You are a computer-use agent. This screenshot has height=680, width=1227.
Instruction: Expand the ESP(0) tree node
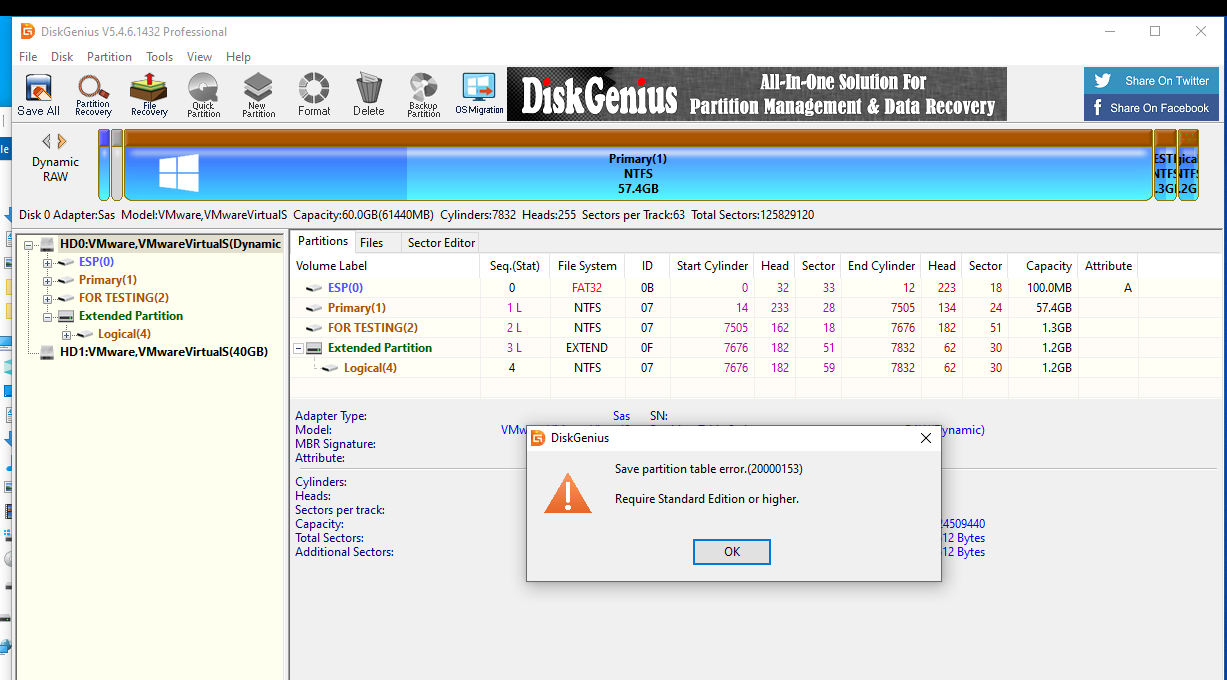(x=48, y=262)
